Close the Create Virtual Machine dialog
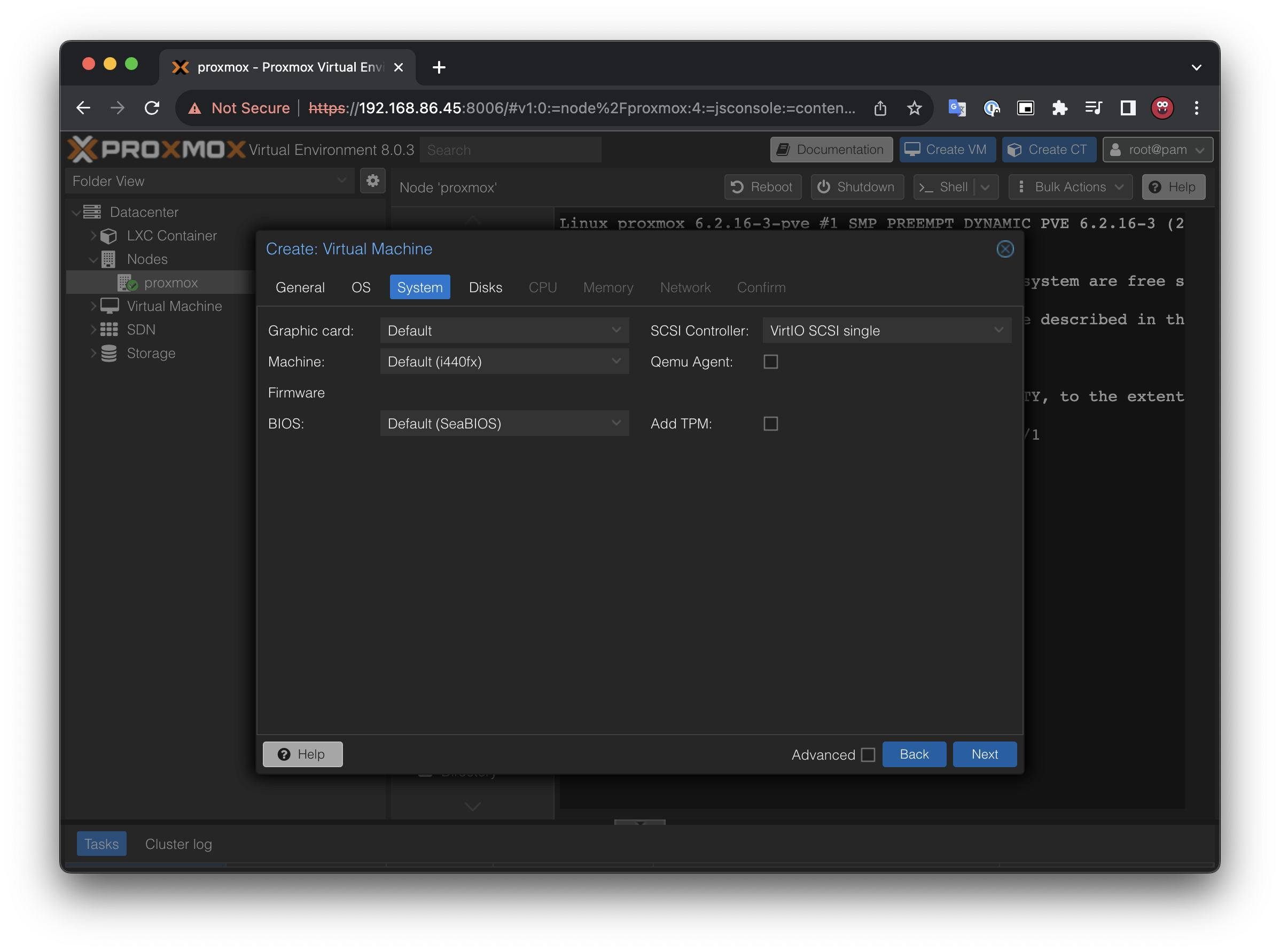This screenshot has width=1280, height=952. point(1005,249)
